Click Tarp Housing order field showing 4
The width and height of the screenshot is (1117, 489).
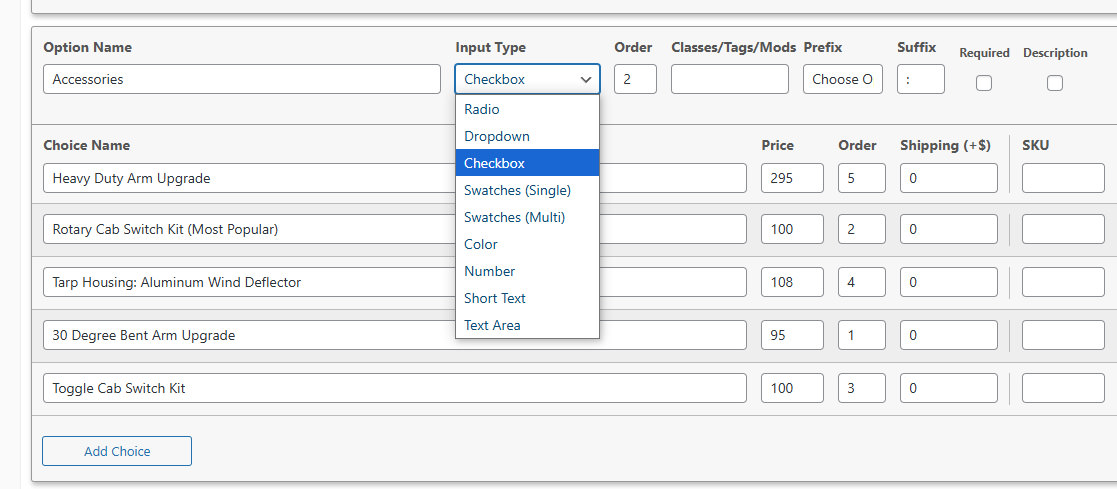tap(862, 282)
